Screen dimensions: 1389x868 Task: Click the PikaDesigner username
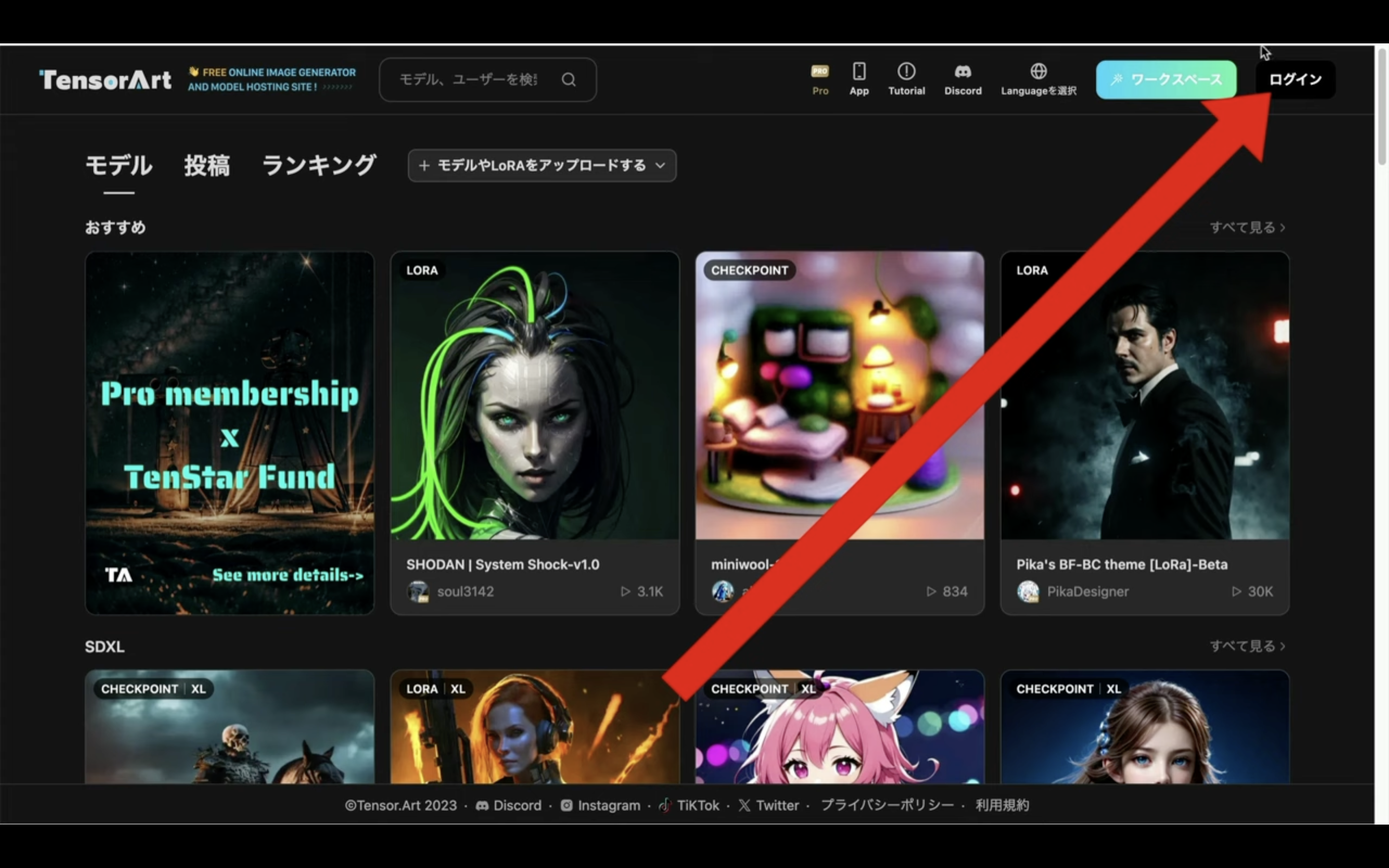(x=1088, y=591)
